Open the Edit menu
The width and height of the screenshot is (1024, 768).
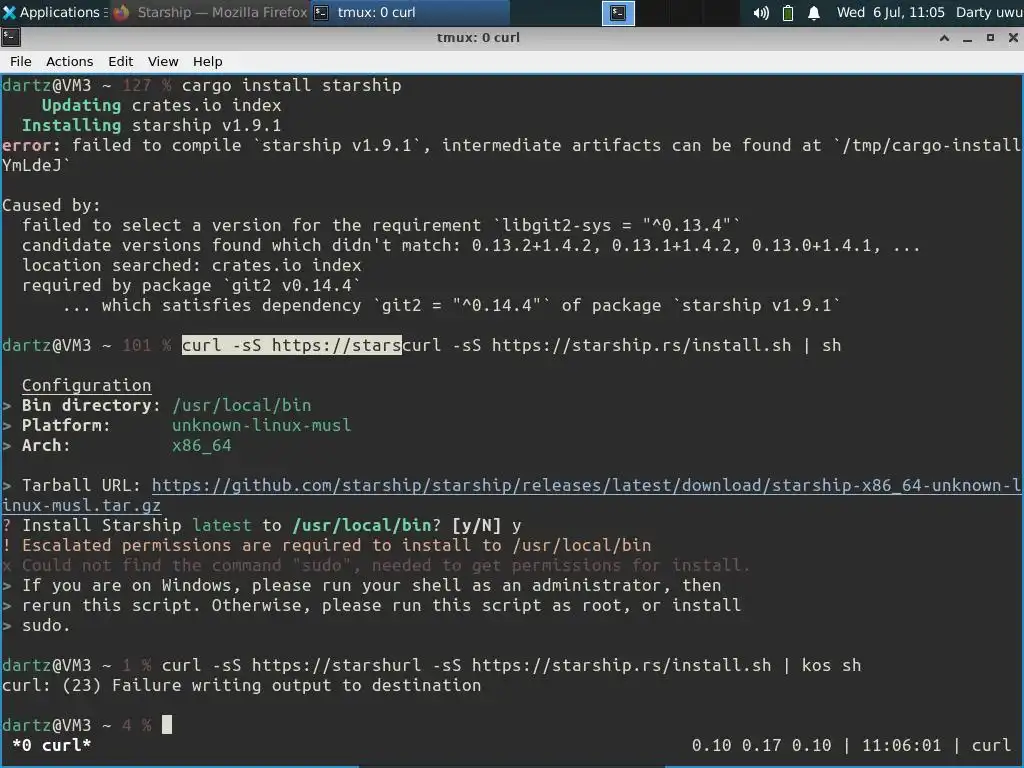120,61
